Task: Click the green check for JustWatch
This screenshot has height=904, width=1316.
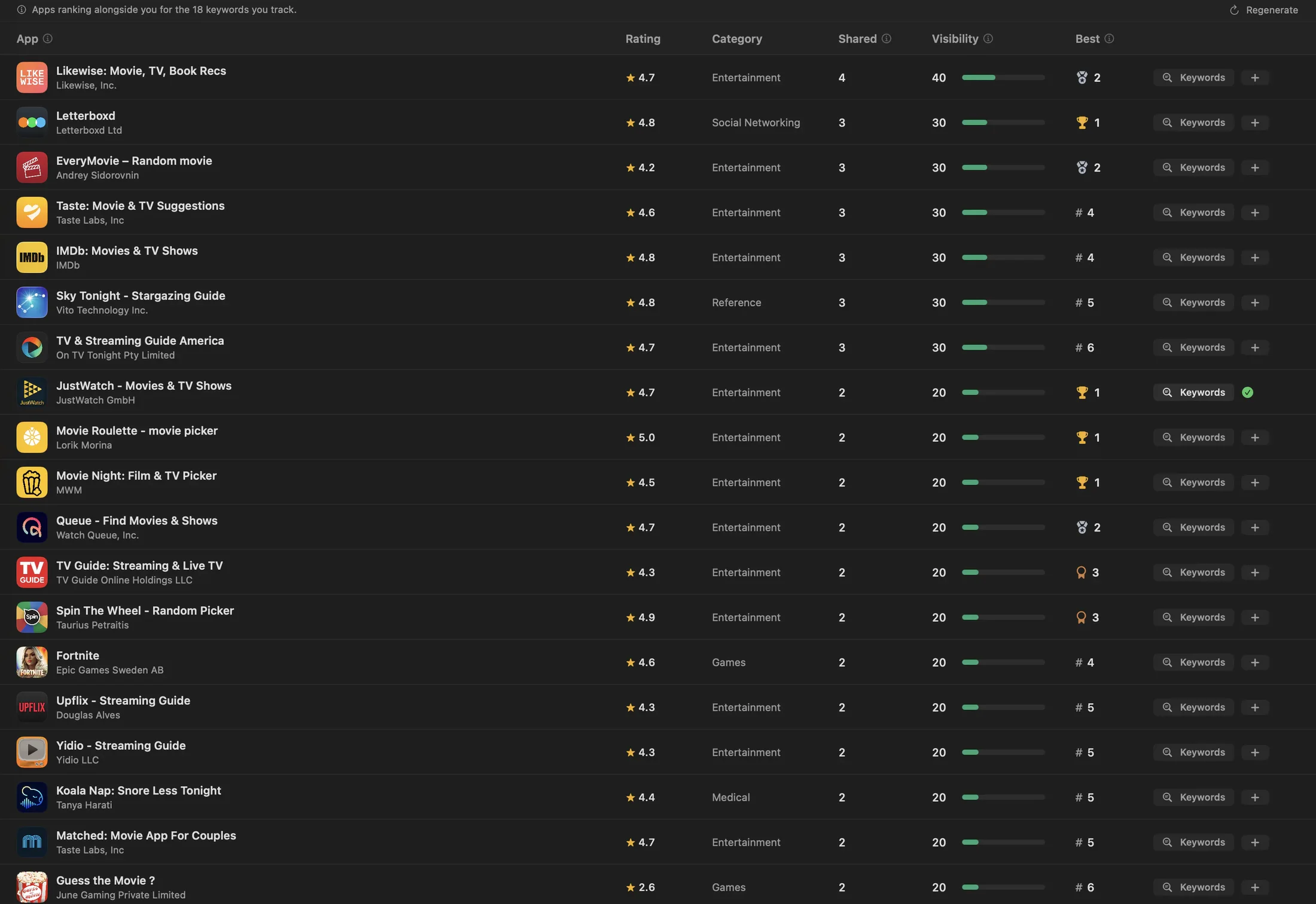Action: tap(1248, 392)
